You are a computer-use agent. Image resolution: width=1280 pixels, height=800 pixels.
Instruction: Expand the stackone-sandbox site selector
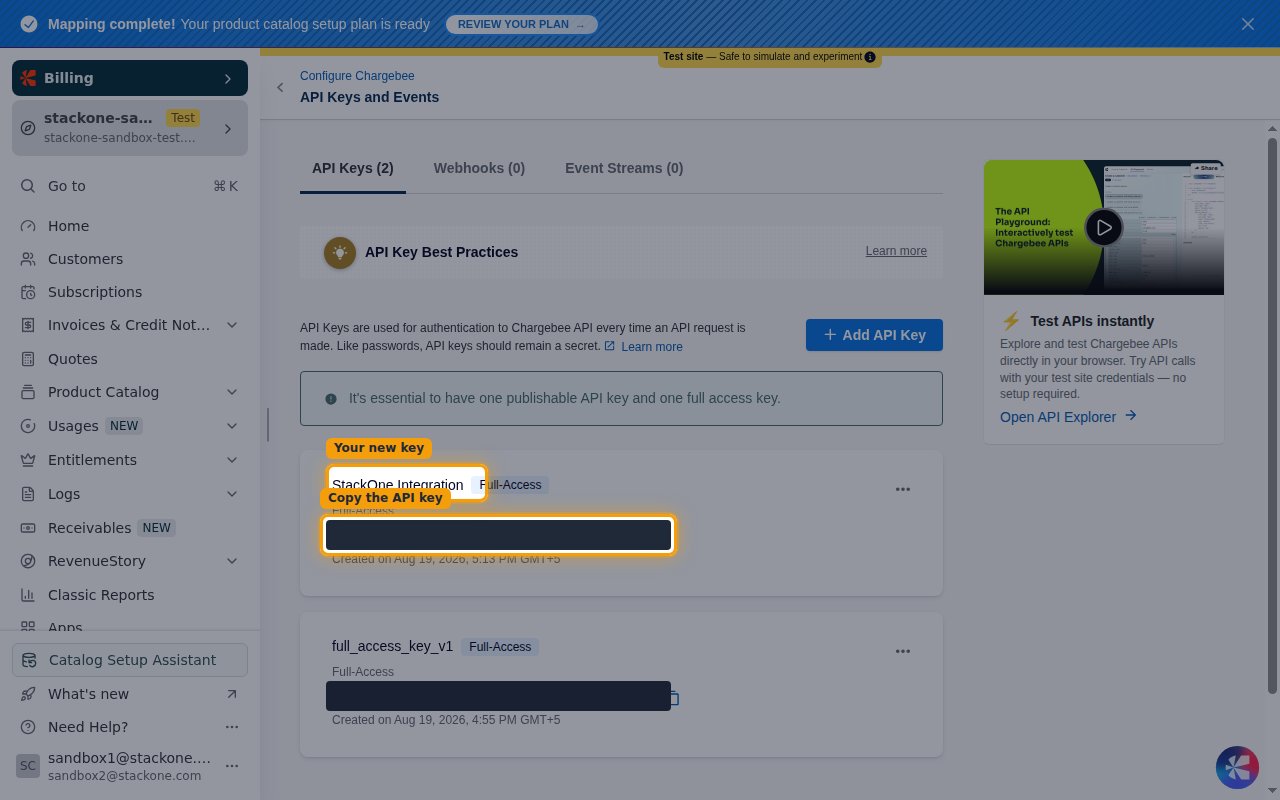[130, 128]
